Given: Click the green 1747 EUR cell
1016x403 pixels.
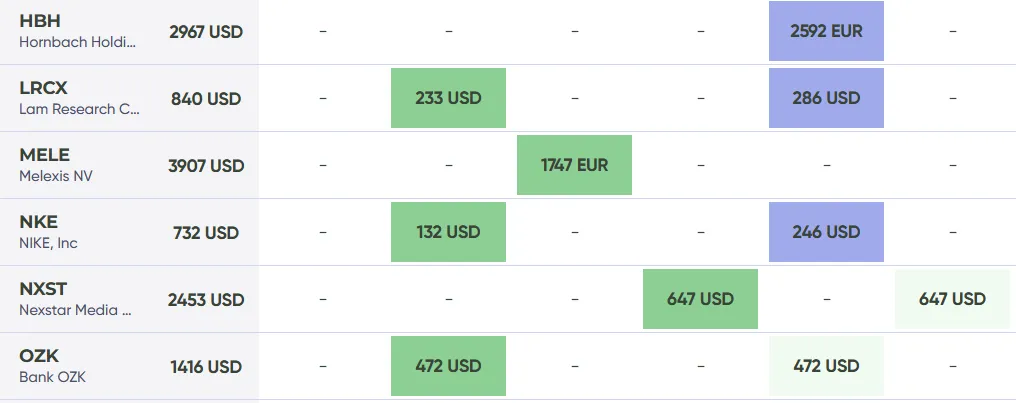Looking at the screenshot, I should (574, 165).
